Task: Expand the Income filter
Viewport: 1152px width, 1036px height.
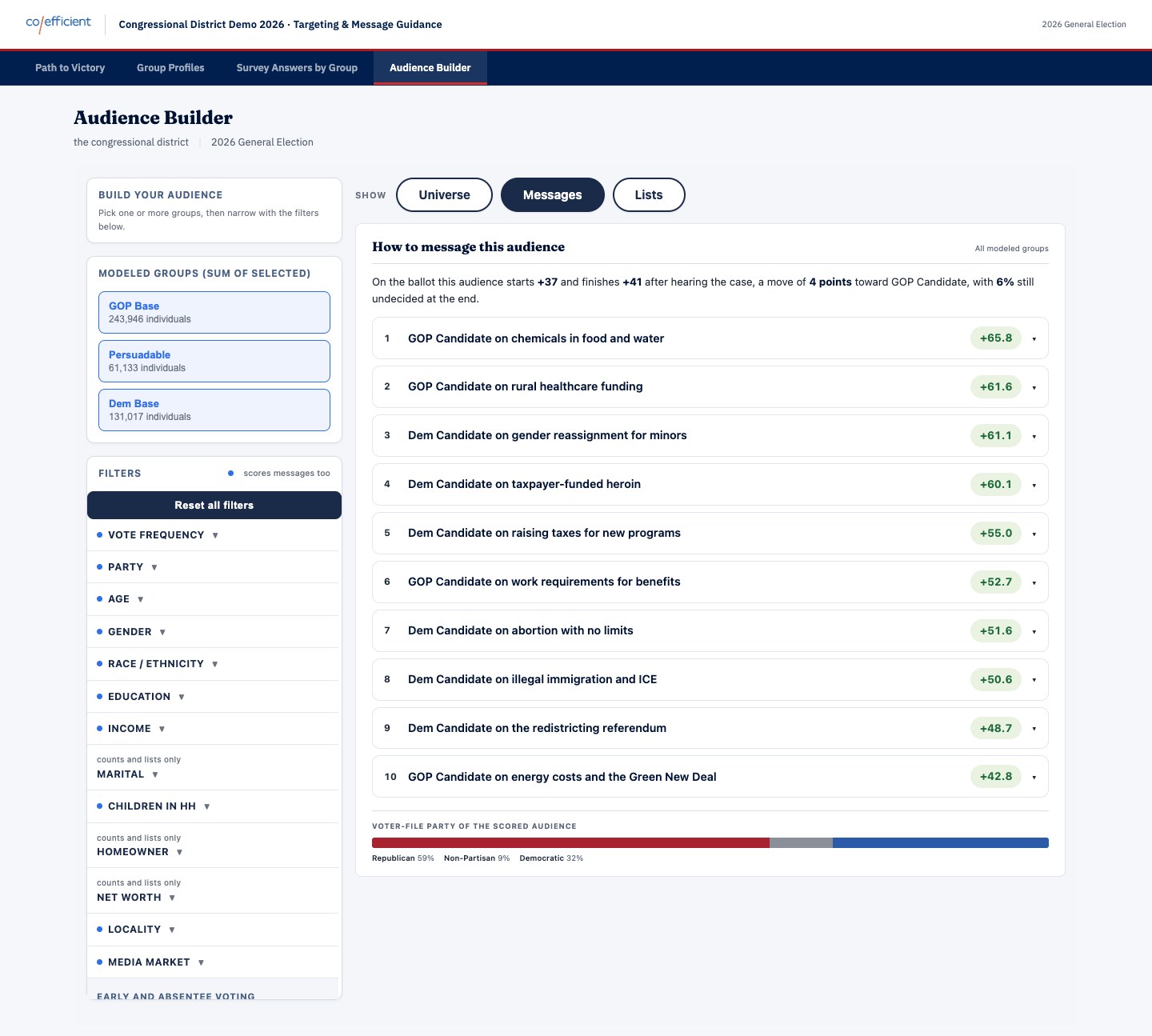Action: (213, 729)
